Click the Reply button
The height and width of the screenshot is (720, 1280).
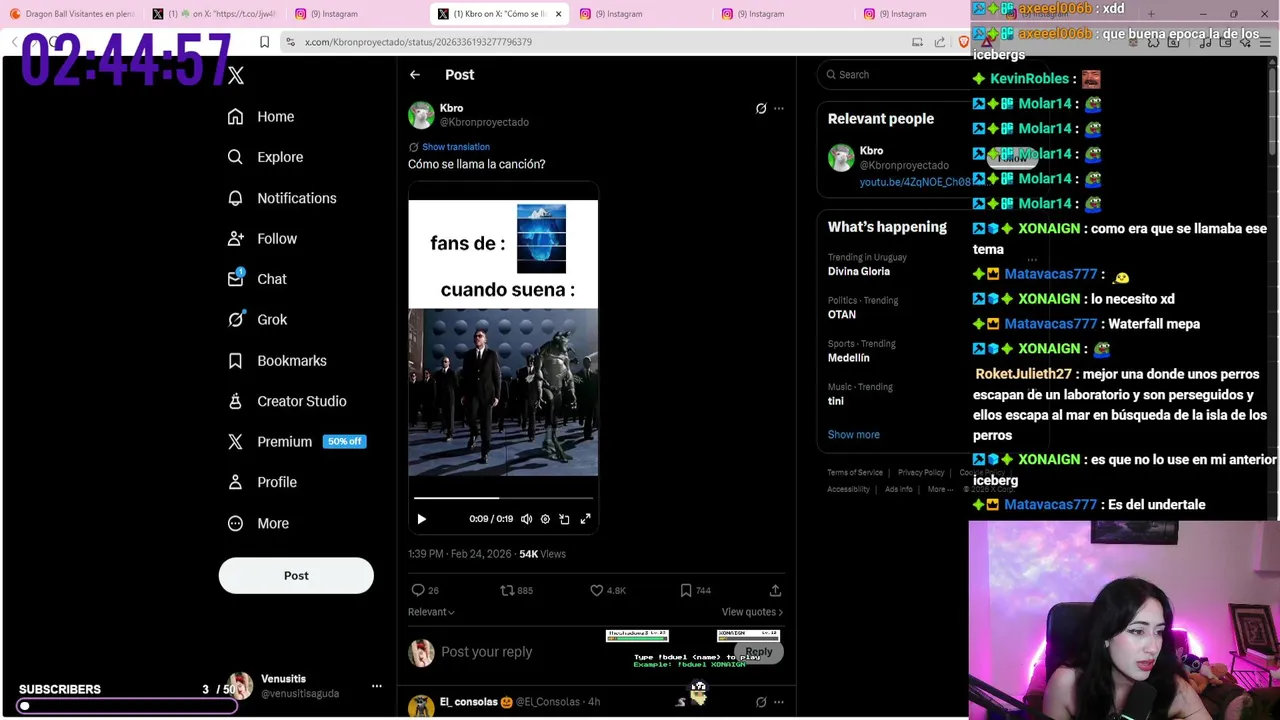coord(759,652)
